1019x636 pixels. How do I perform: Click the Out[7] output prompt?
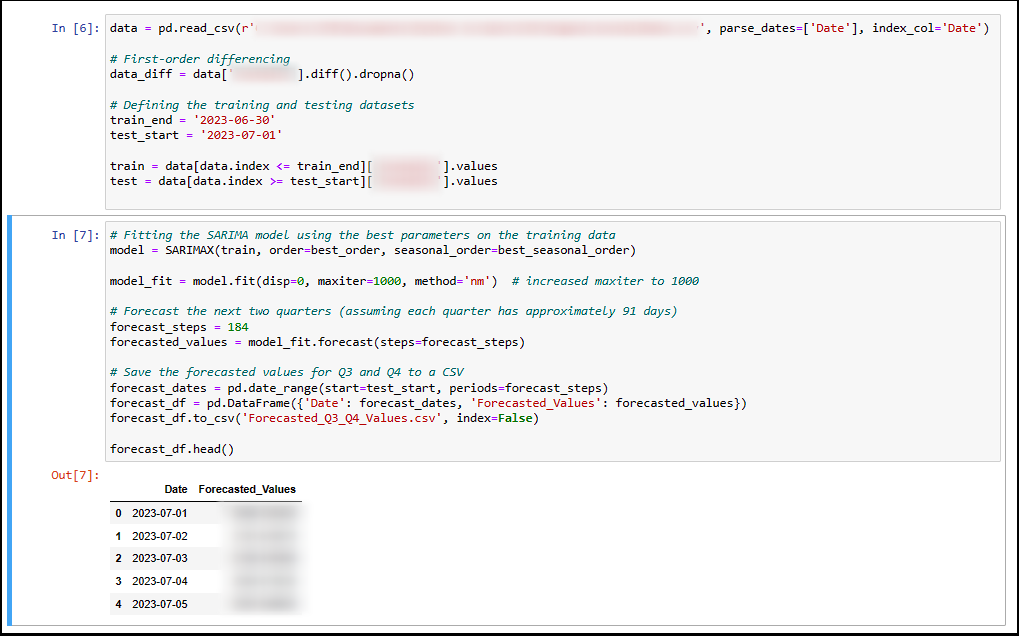click(x=75, y=475)
